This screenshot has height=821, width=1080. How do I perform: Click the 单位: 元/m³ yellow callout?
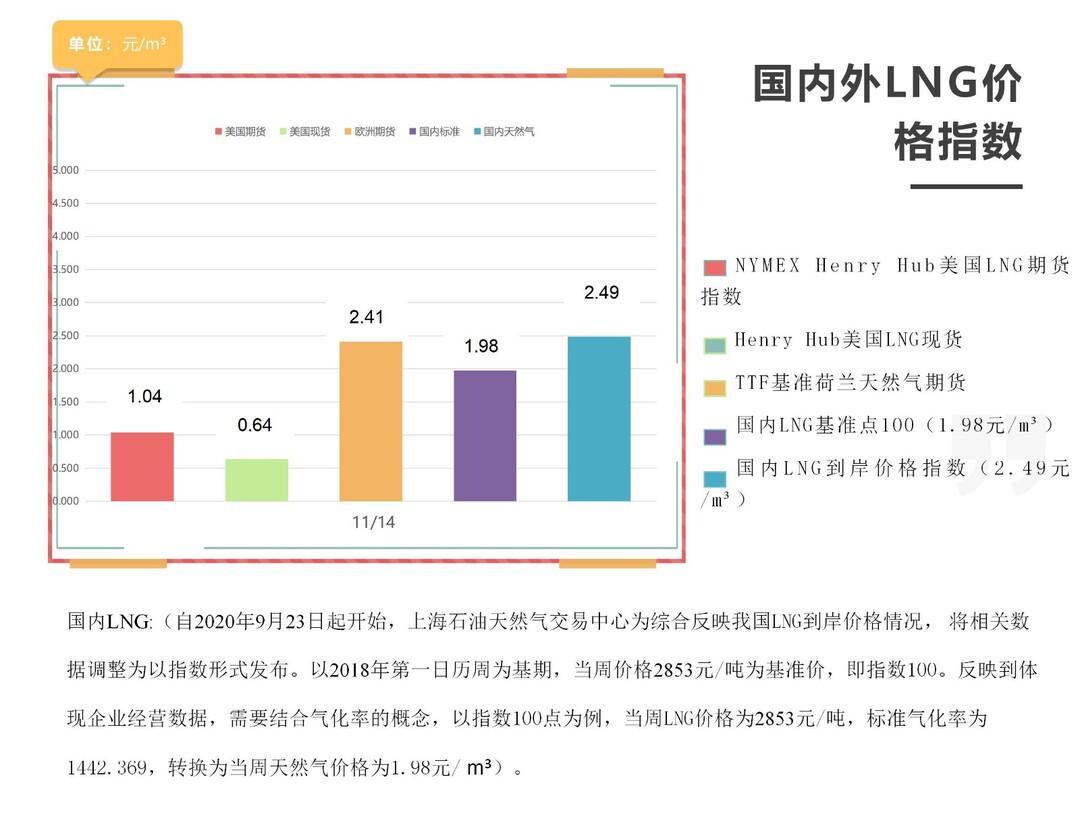pos(117,45)
